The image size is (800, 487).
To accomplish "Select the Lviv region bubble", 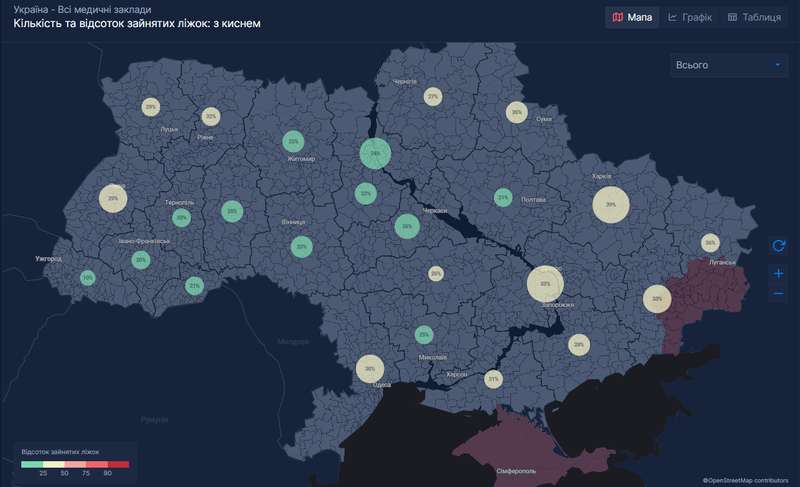I will (113, 198).
